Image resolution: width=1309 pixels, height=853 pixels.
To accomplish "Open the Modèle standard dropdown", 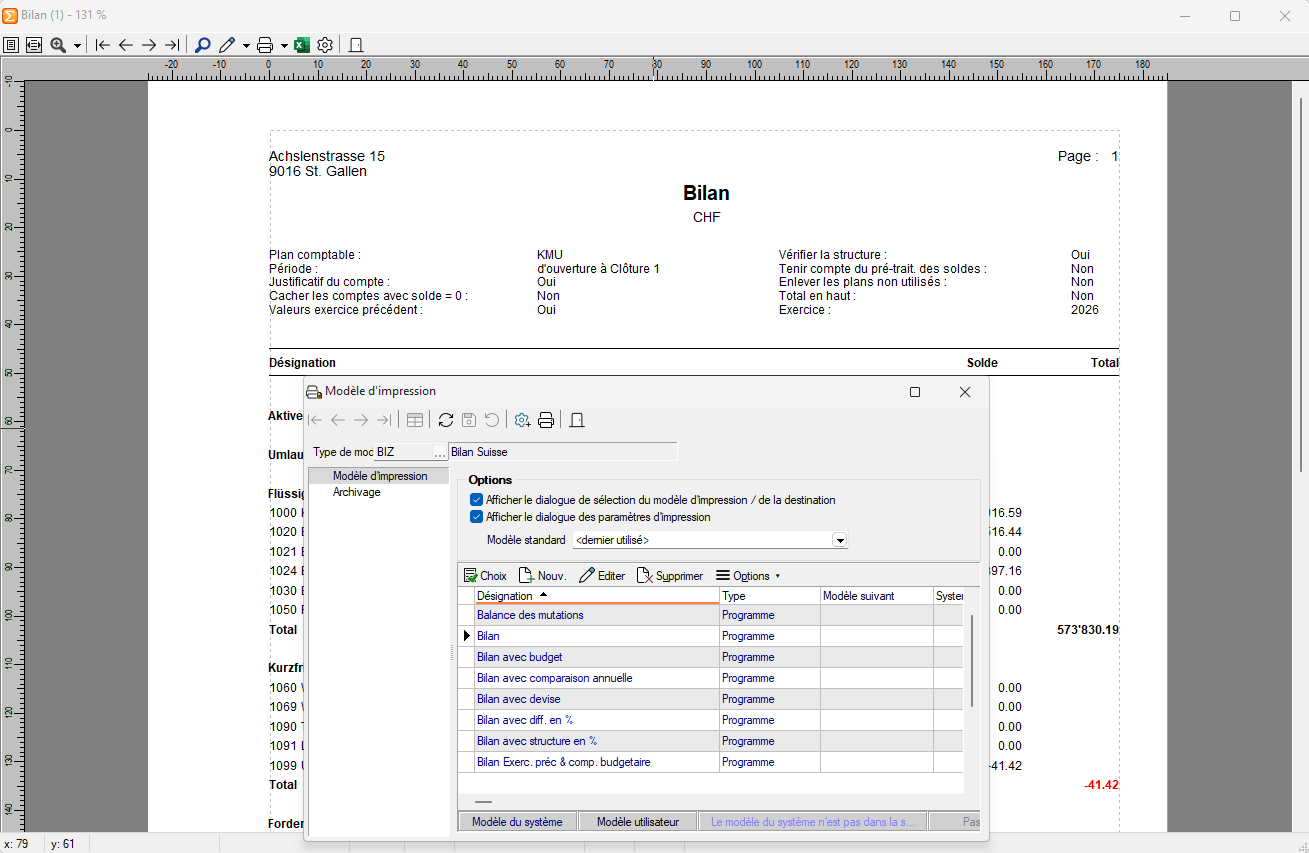I will [x=840, y=540].
